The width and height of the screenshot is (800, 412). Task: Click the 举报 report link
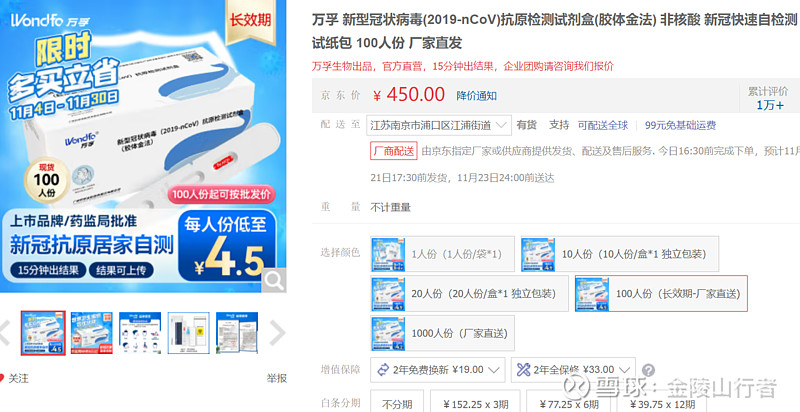[277, 378]
